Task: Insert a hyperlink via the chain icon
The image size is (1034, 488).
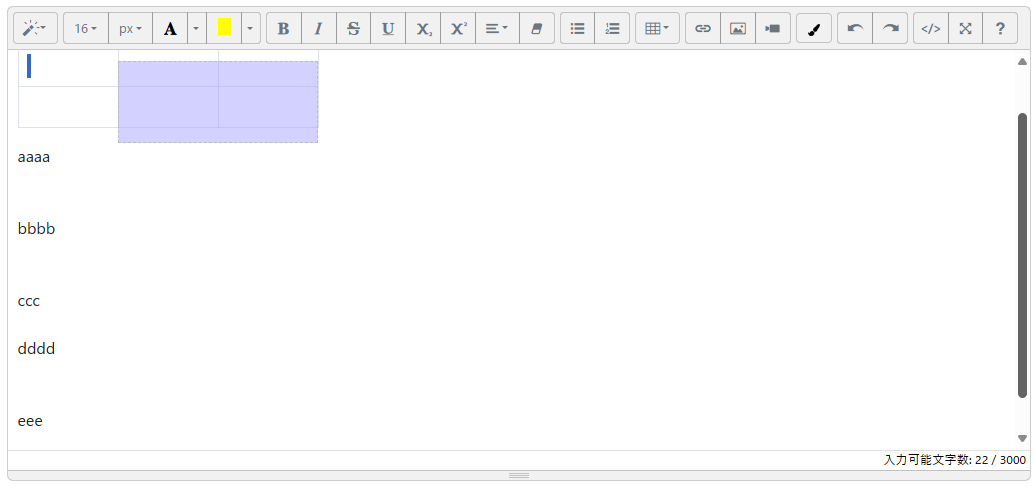Action: pos(703,29)
